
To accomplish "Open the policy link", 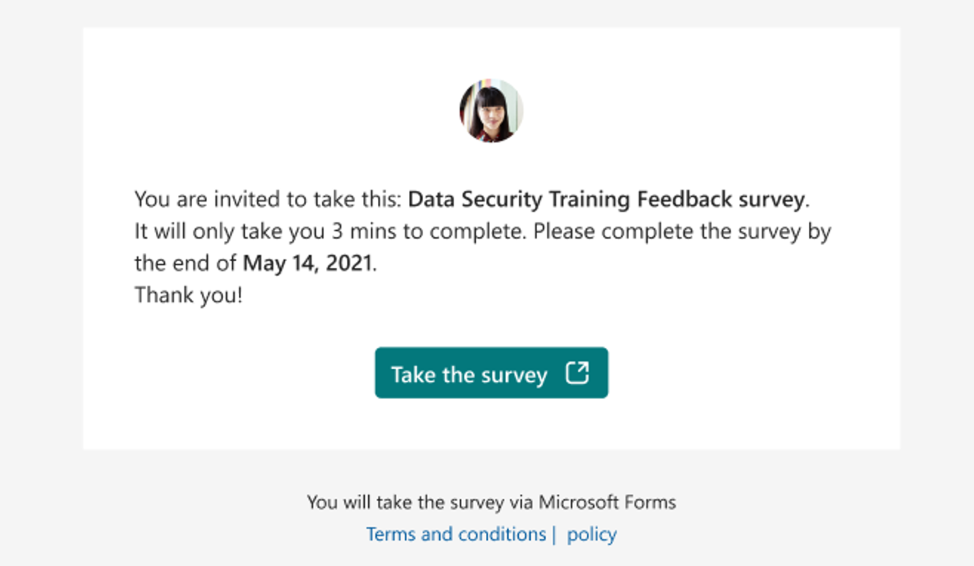I will [591, 534].
